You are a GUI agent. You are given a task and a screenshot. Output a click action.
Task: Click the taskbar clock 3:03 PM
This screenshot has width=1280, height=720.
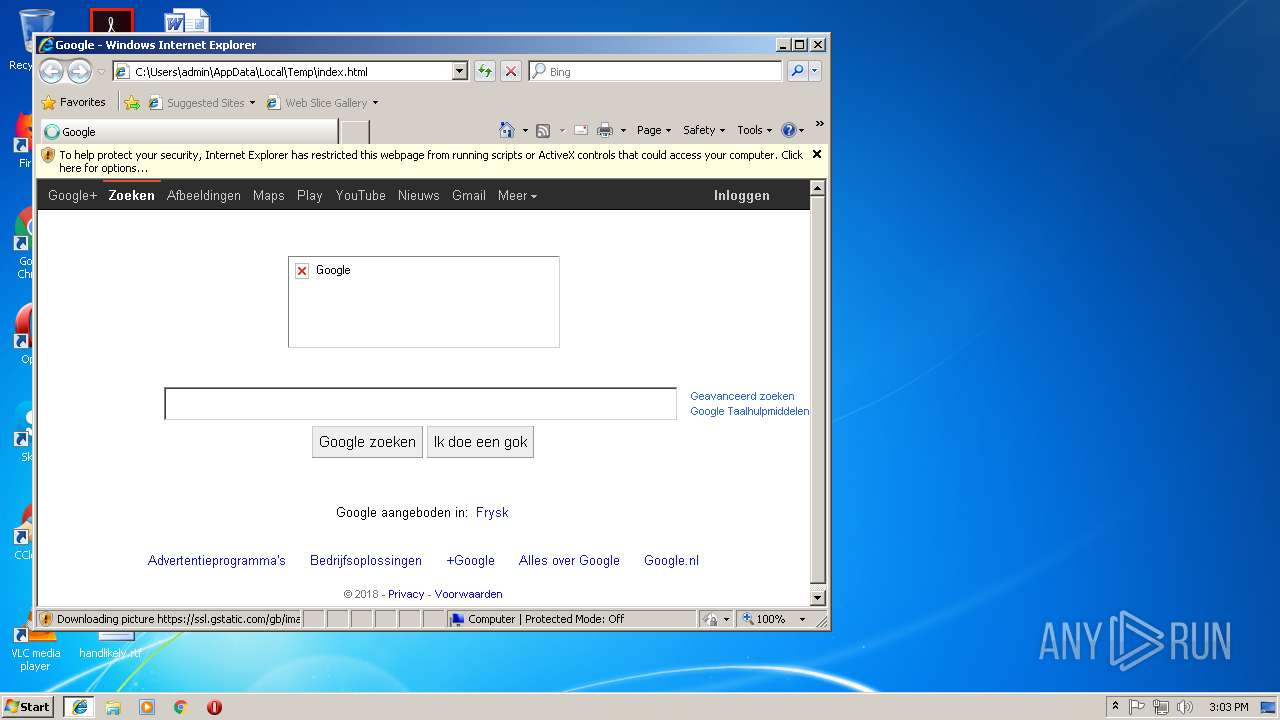(x=1228, y=707)
